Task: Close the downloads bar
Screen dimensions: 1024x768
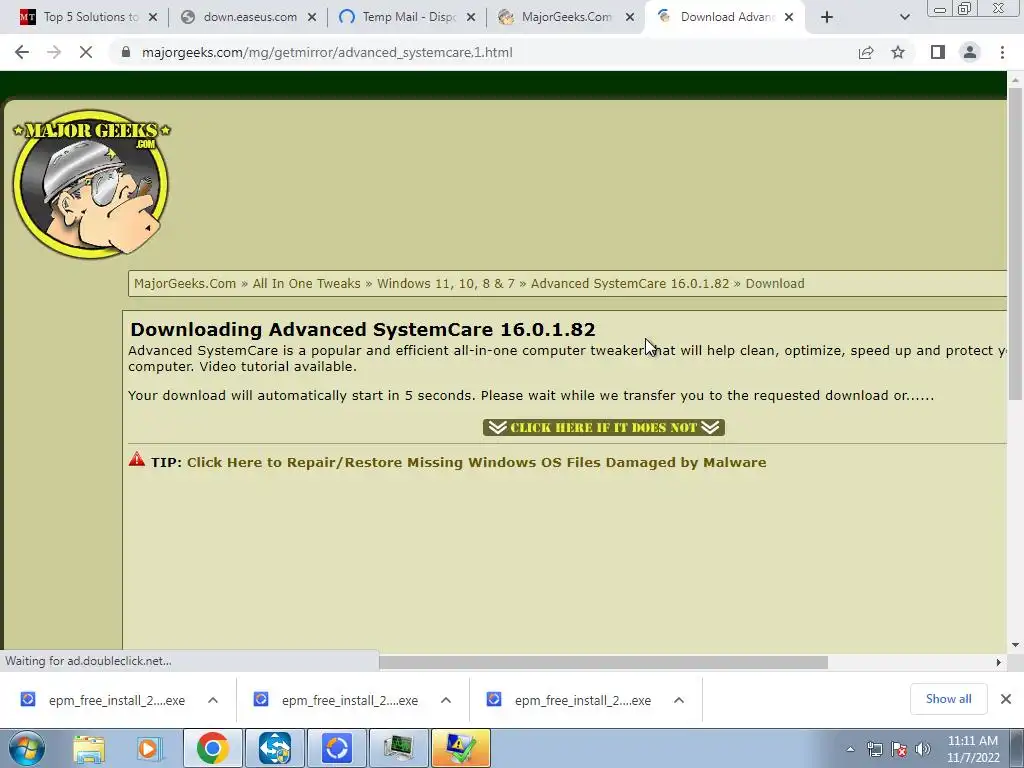Action: tap(1006, 699)
